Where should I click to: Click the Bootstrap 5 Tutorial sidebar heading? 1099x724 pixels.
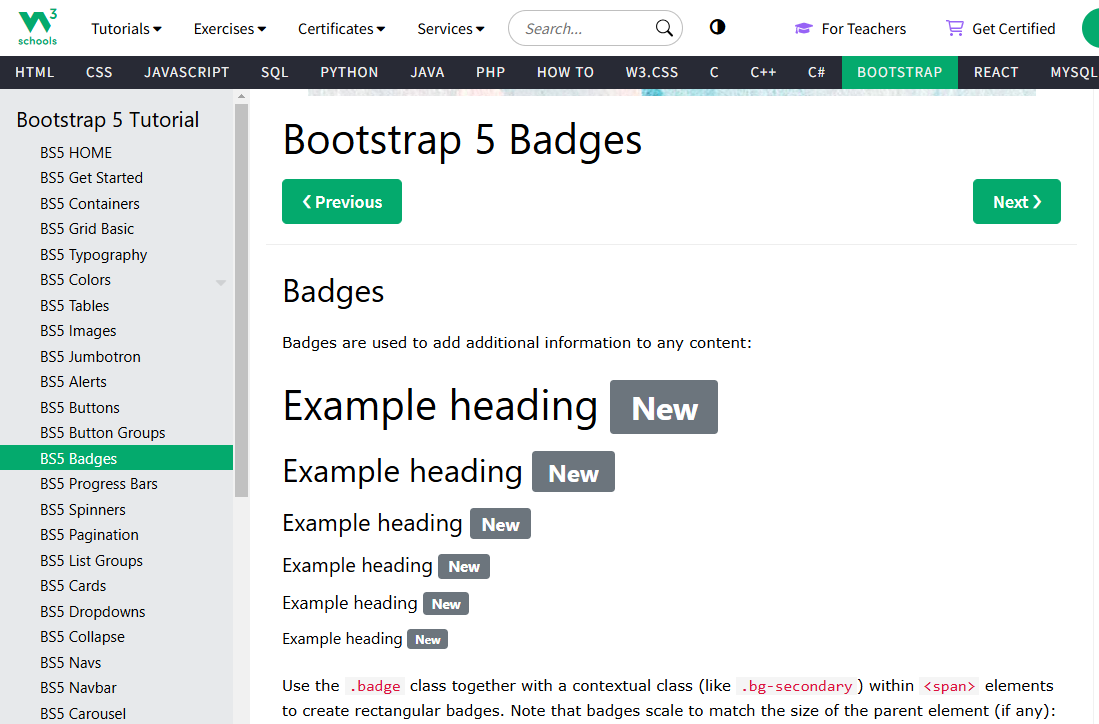[108, 120]
